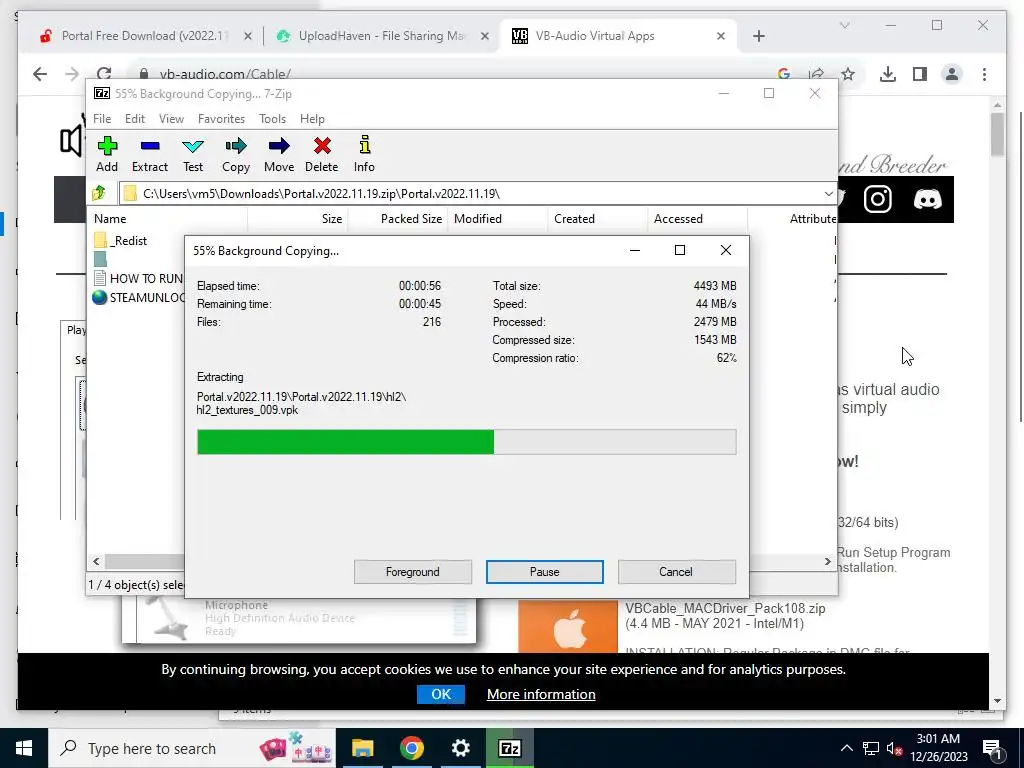Close the VB-Audio Virtual Apps tab
The image size is (1024, 768).
pyautogui.click(x=720, y=36)
